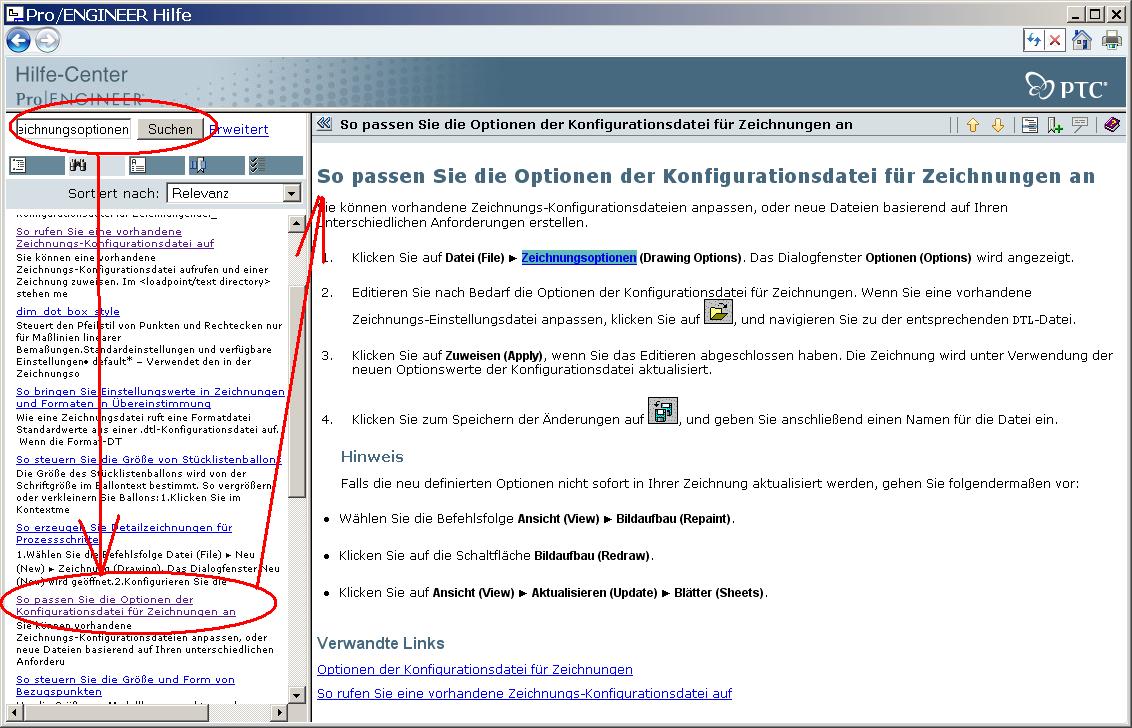Click results list scroll down arrow
Viewport: 1132px width, 728px height.
pyautogui.click(x=296, y=695)
